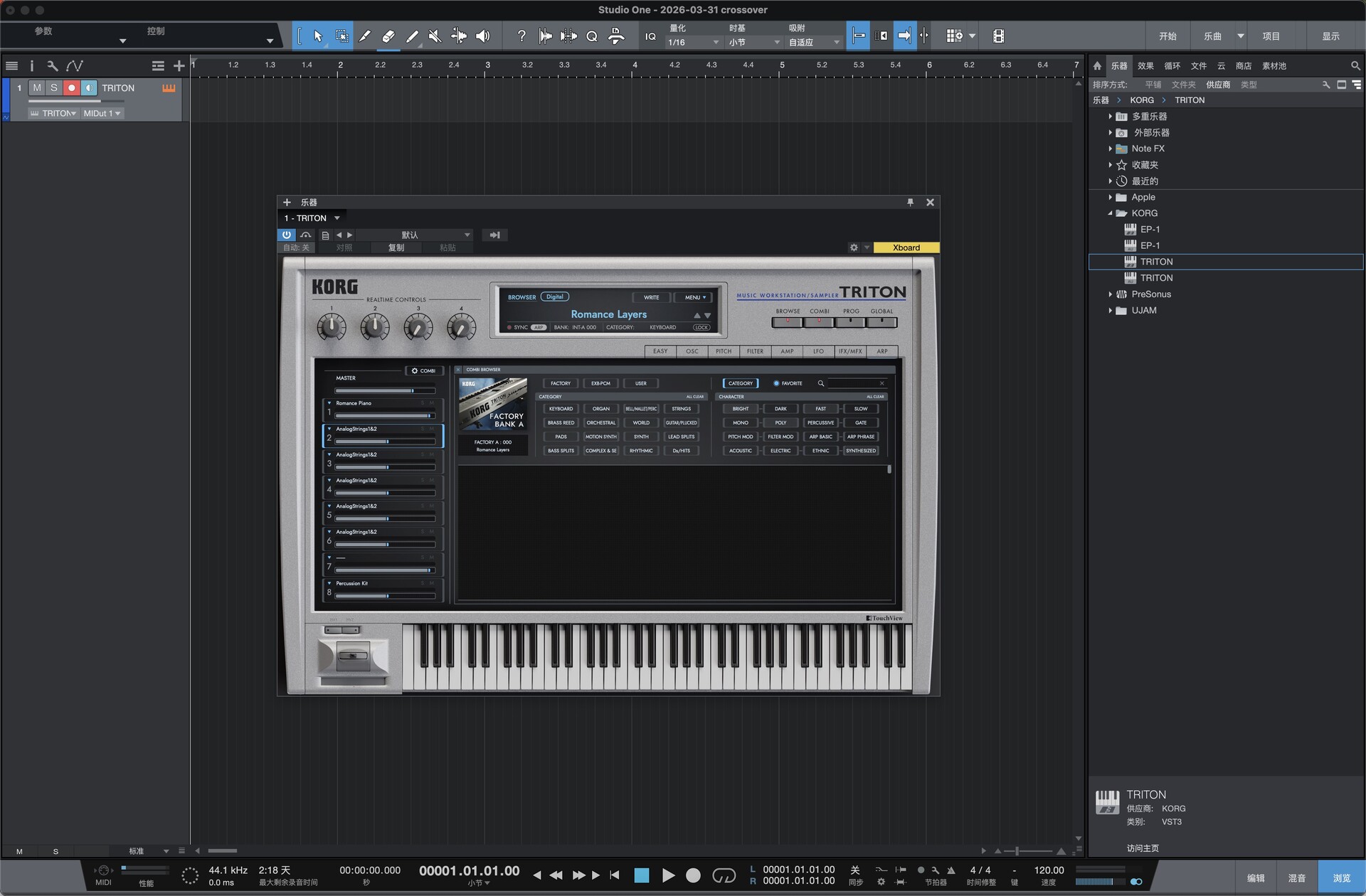Open the TRITON instrument editor icon on track
Image resolution: width=1366 pixels, height=896 pixels.
pos(169,88)
